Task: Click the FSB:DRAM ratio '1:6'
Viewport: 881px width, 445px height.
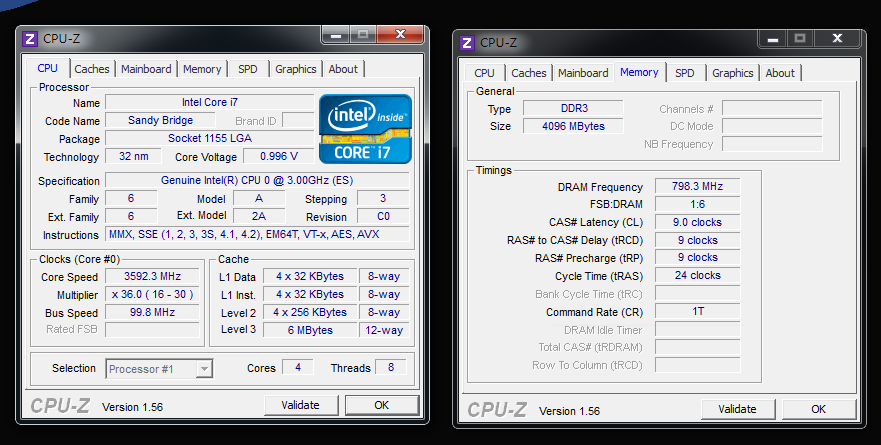Action: click(x=697, y=204)
